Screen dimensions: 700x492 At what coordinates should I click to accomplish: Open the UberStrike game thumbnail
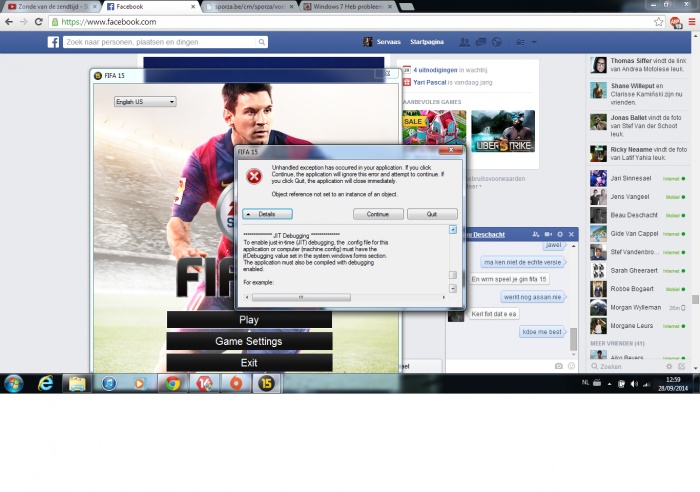(503, 131)
